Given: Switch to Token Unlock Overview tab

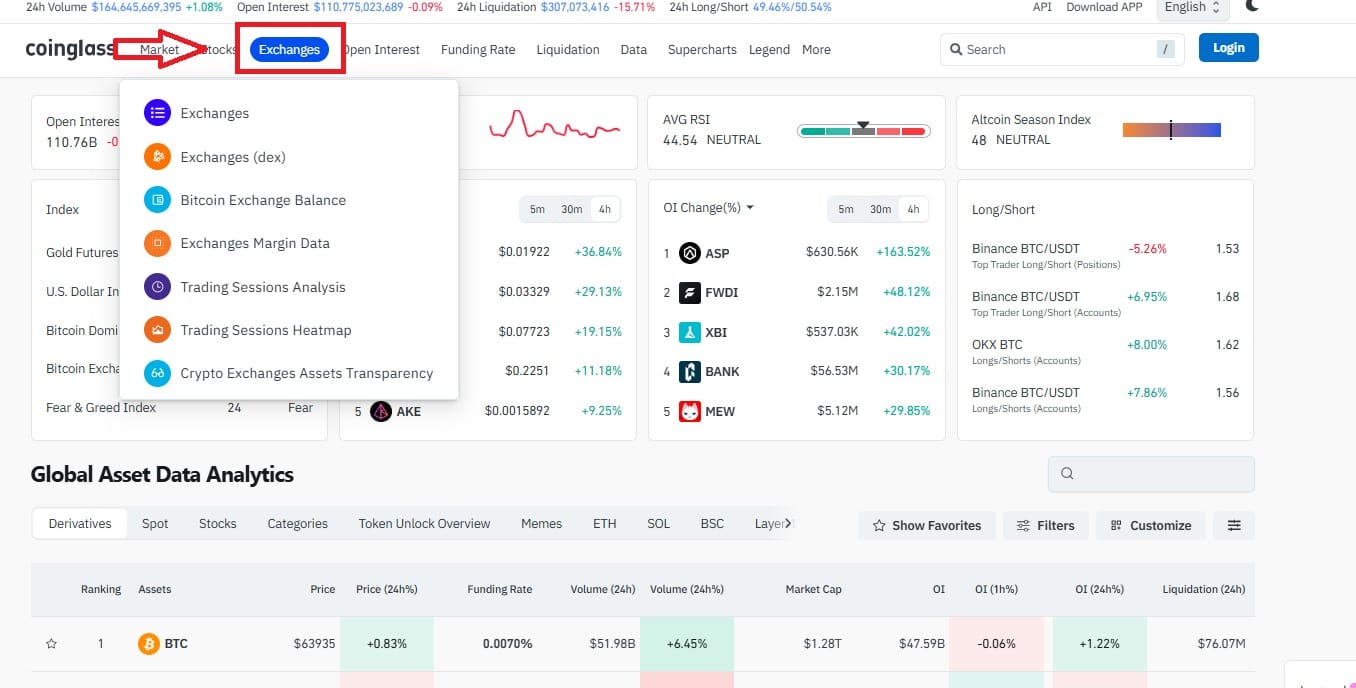Looking at the screenshot, I should [x=424, y=523].
